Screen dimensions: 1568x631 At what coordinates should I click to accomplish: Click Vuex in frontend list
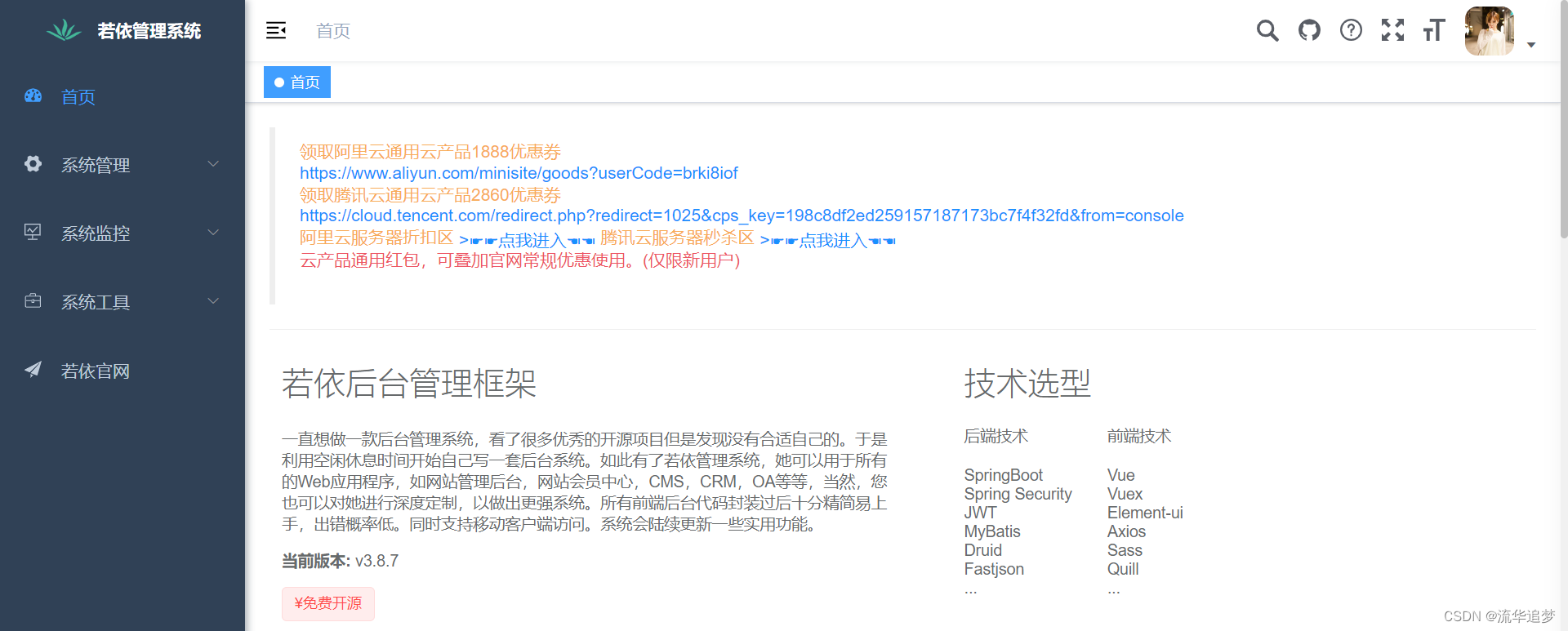[x=1125, y=494]
